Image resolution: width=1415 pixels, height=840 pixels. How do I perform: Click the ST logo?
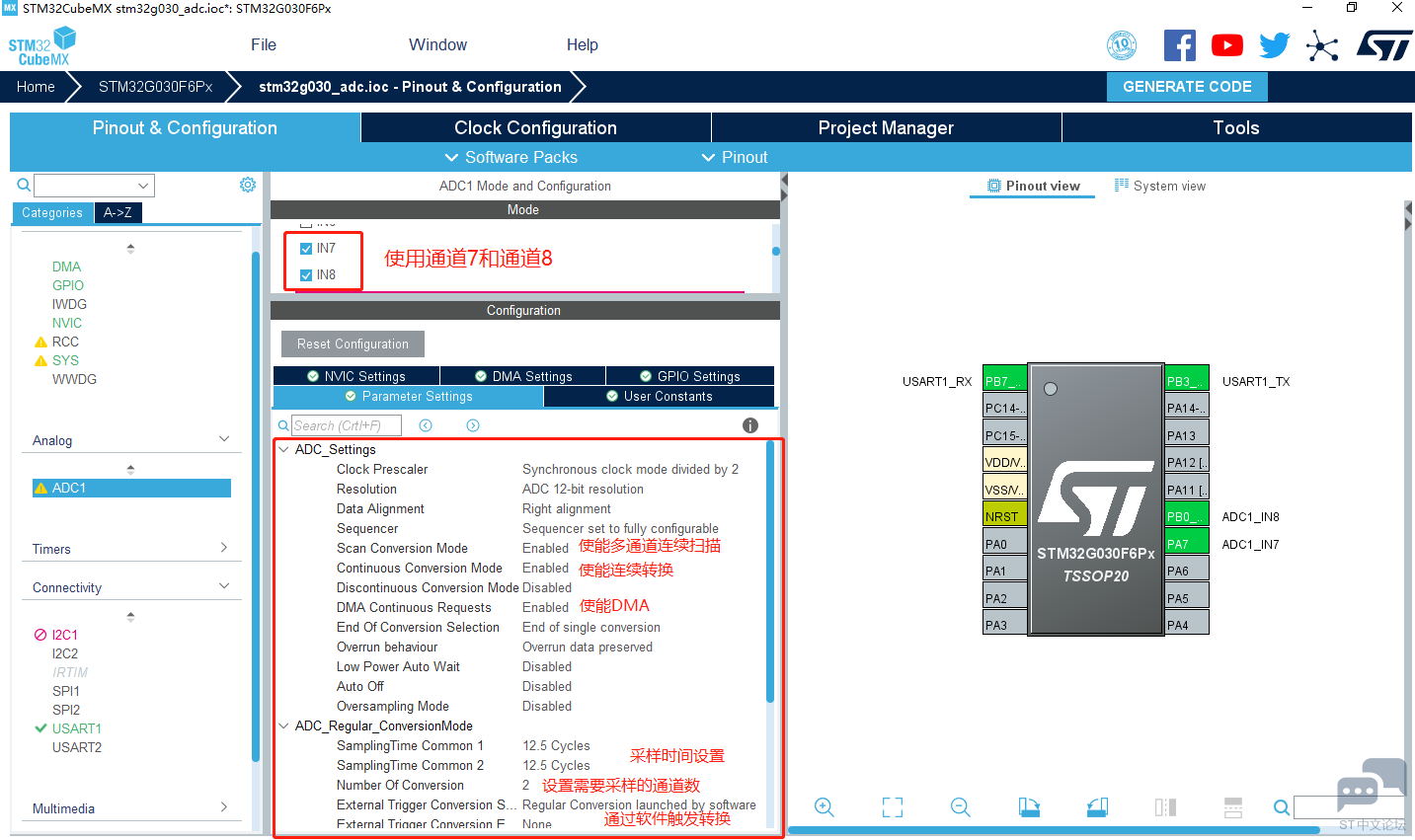1384,45
